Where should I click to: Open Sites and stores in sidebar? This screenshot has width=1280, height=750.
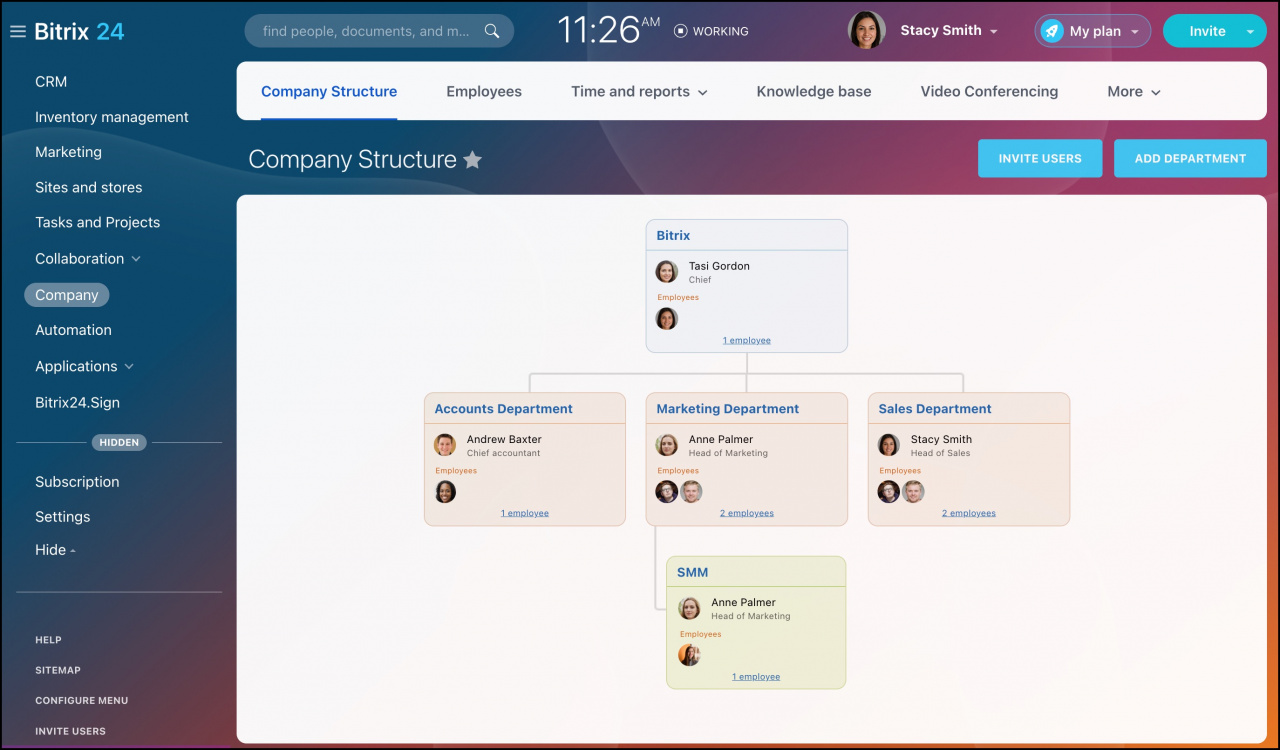pyautogui.click(x=89, y=187)
